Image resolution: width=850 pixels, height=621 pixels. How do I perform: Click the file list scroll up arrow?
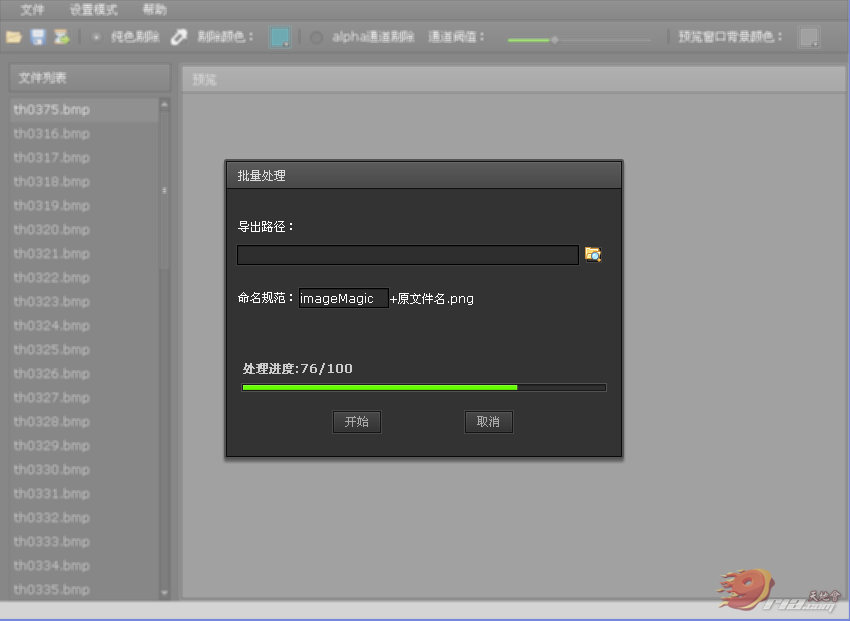[x=164, y=104]
